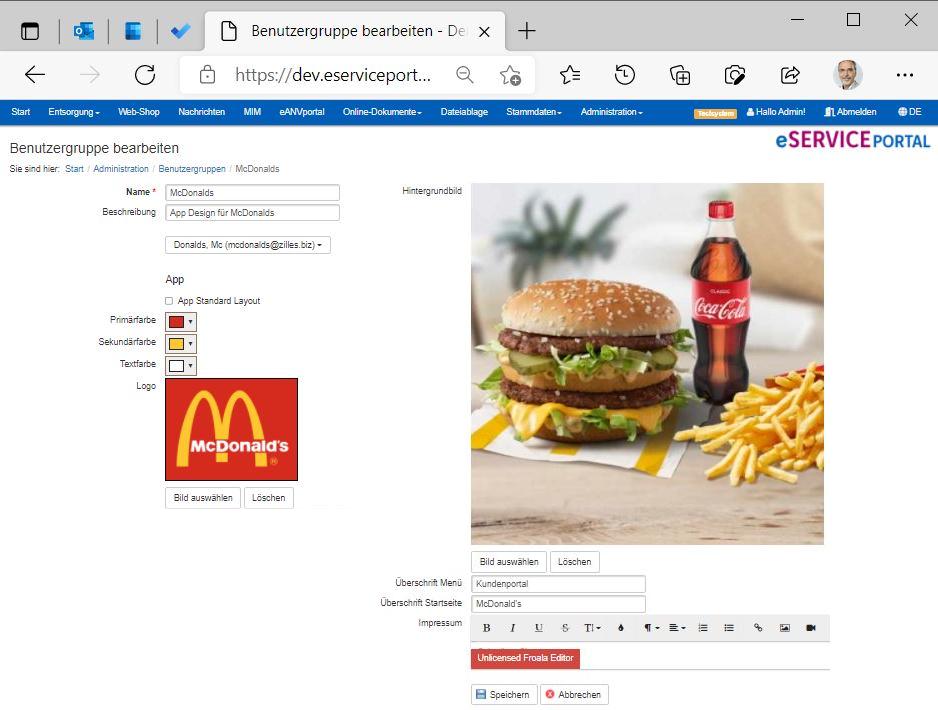Open the Collections panel
Screen dimensions: 938x710
click(x=680, y=75)
